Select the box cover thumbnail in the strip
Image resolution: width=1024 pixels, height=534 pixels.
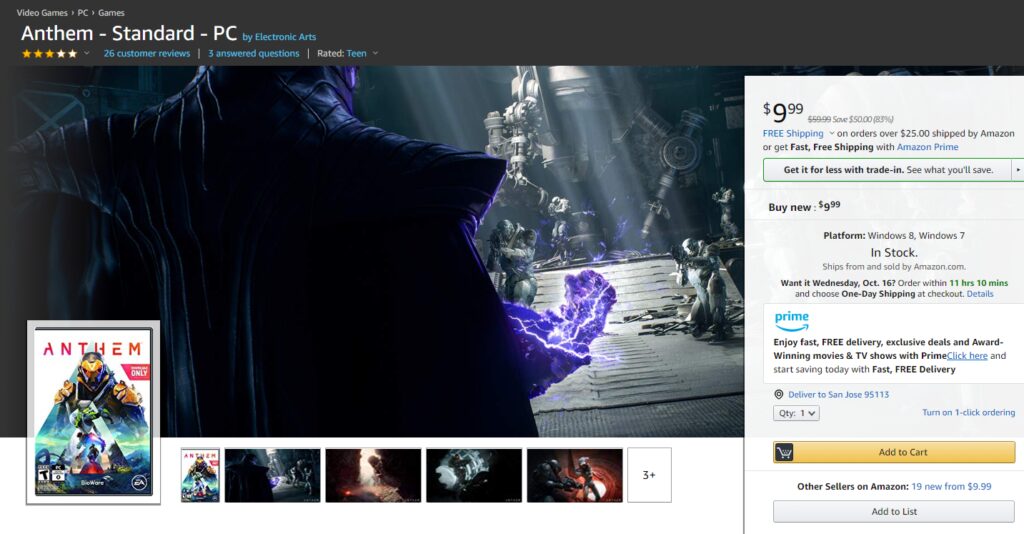click(200, 475)
